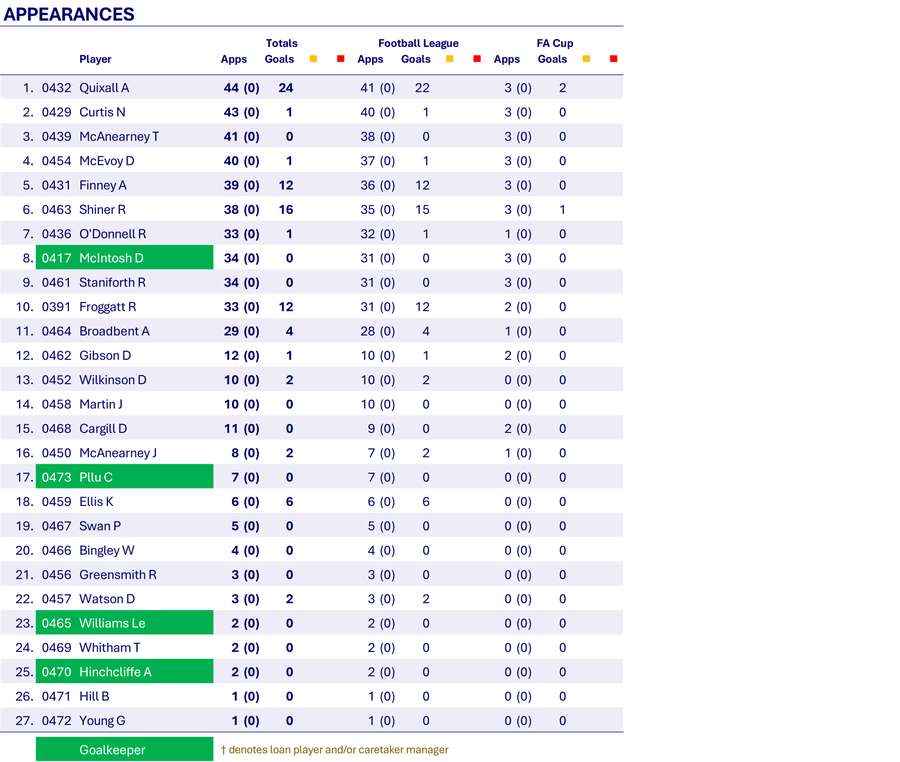Click Quixall A league goals 22

pos(422,88)
